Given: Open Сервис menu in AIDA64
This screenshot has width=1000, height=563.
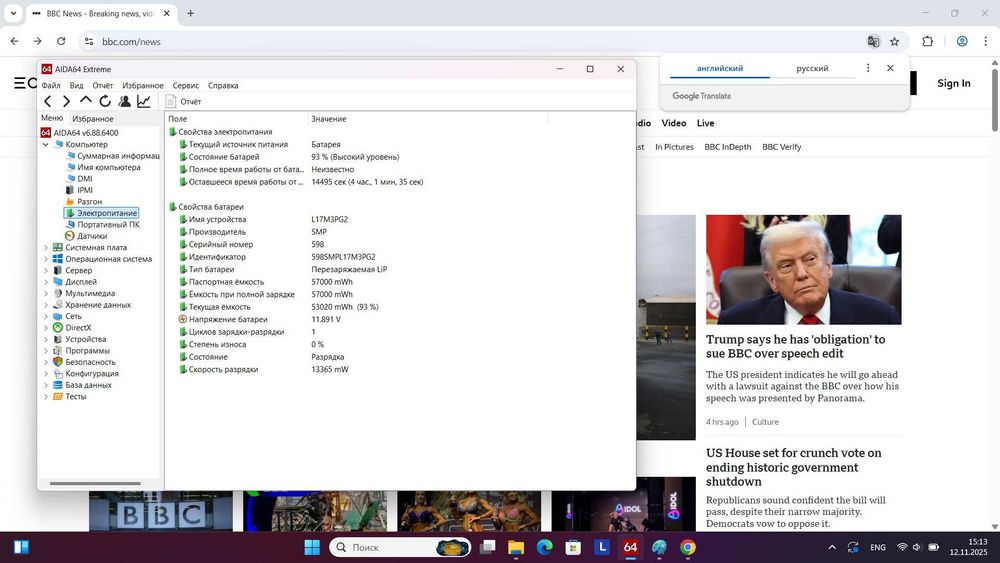Looking at the screenshot, I should (x=186, y=85).
